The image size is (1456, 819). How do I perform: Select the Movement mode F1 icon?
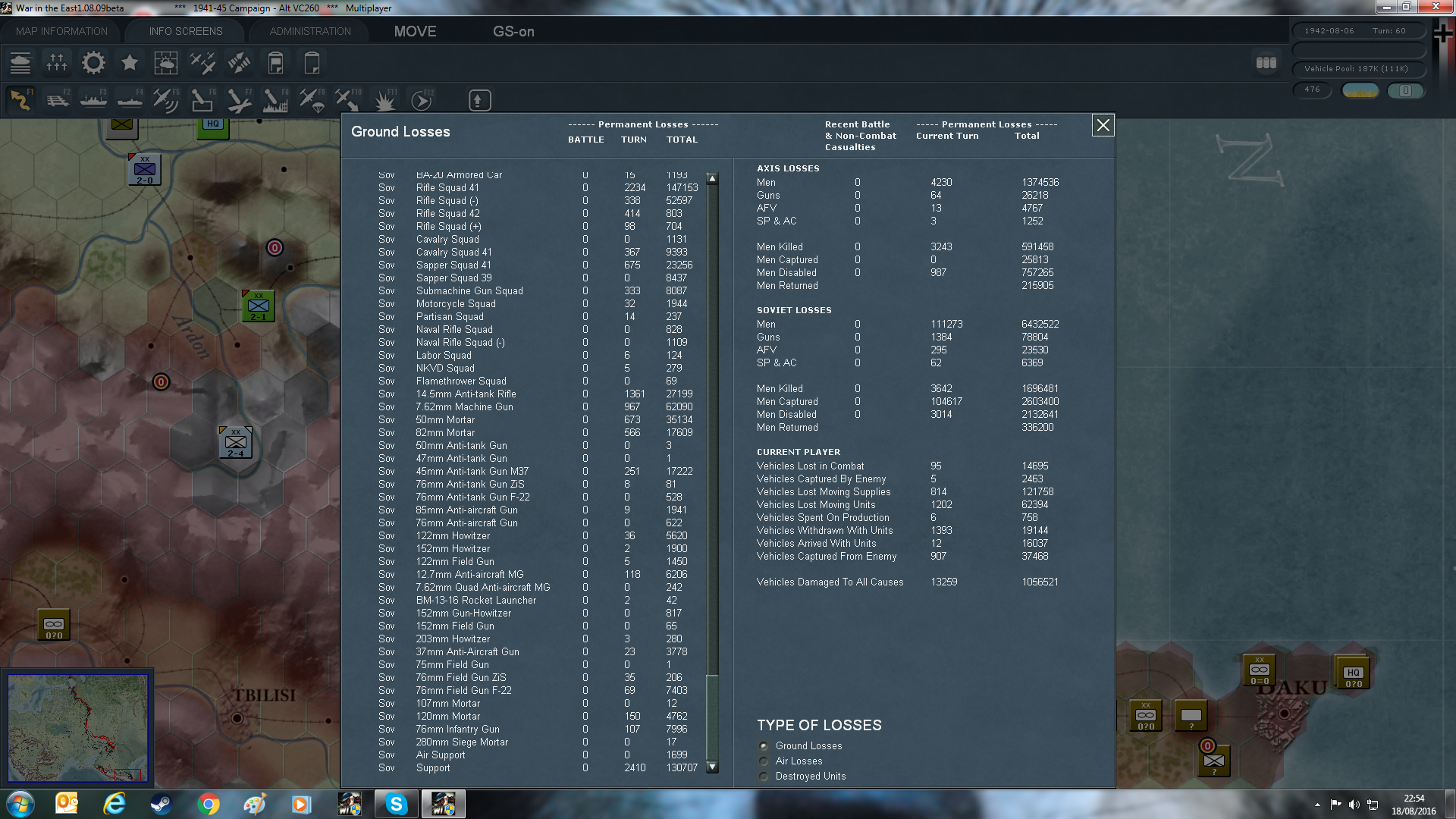(20, 100)
